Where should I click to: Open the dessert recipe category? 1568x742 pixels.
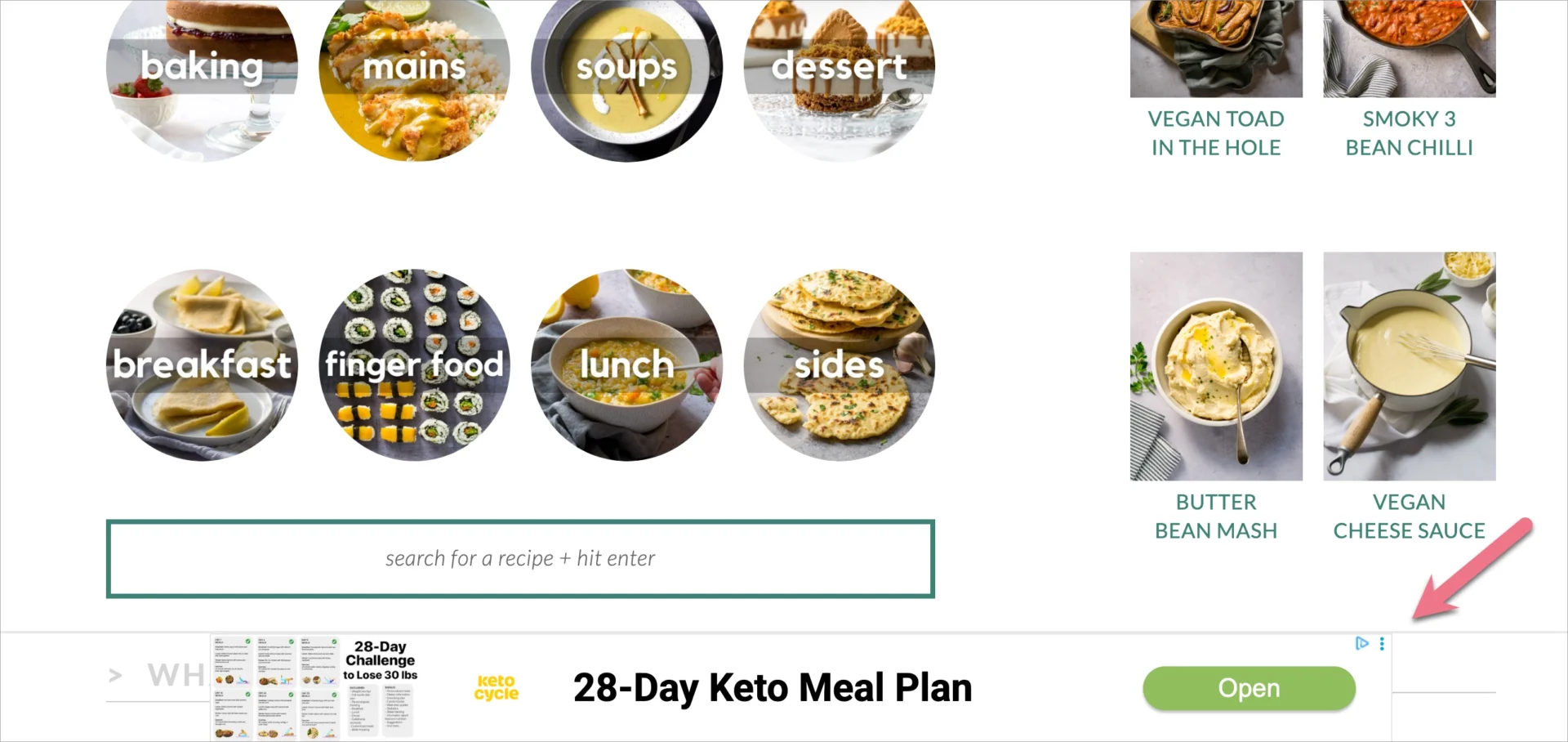[839, 67]
